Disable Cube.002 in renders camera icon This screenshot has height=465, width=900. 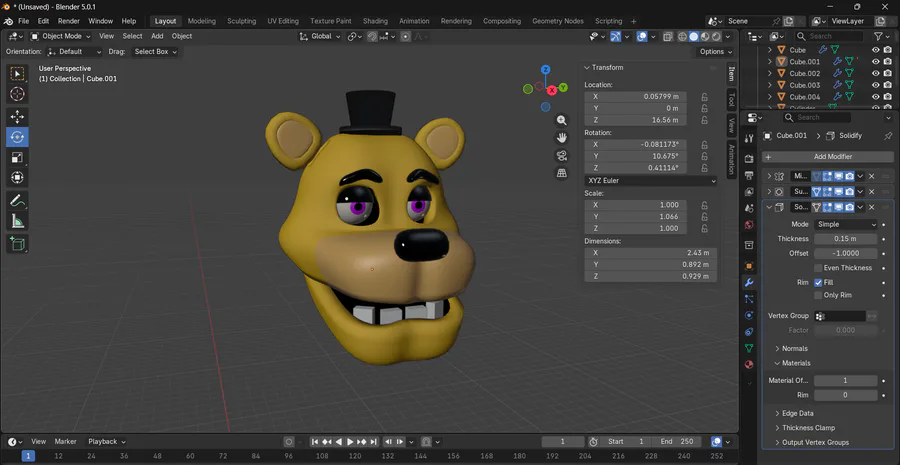(887, 73)
